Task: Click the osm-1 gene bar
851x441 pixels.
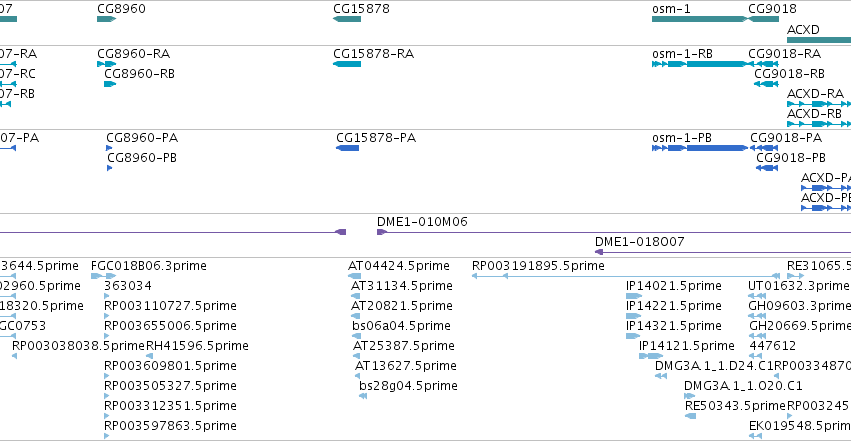Action: 700,19
